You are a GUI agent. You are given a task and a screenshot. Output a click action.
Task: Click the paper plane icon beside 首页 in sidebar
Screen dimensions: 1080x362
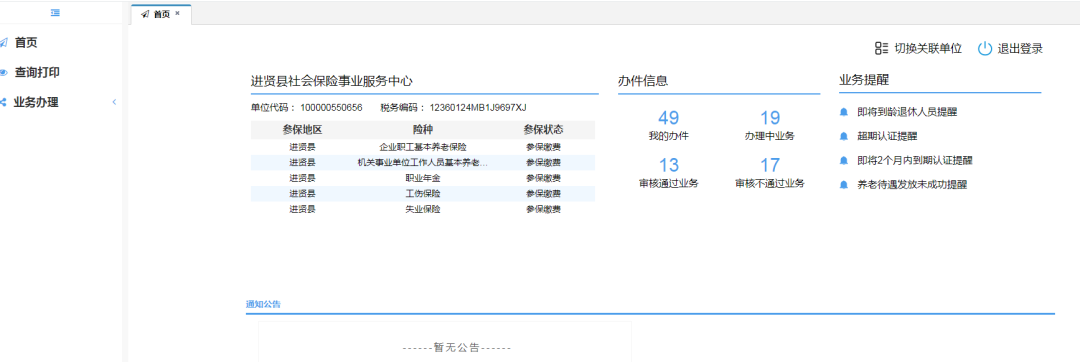3,43
